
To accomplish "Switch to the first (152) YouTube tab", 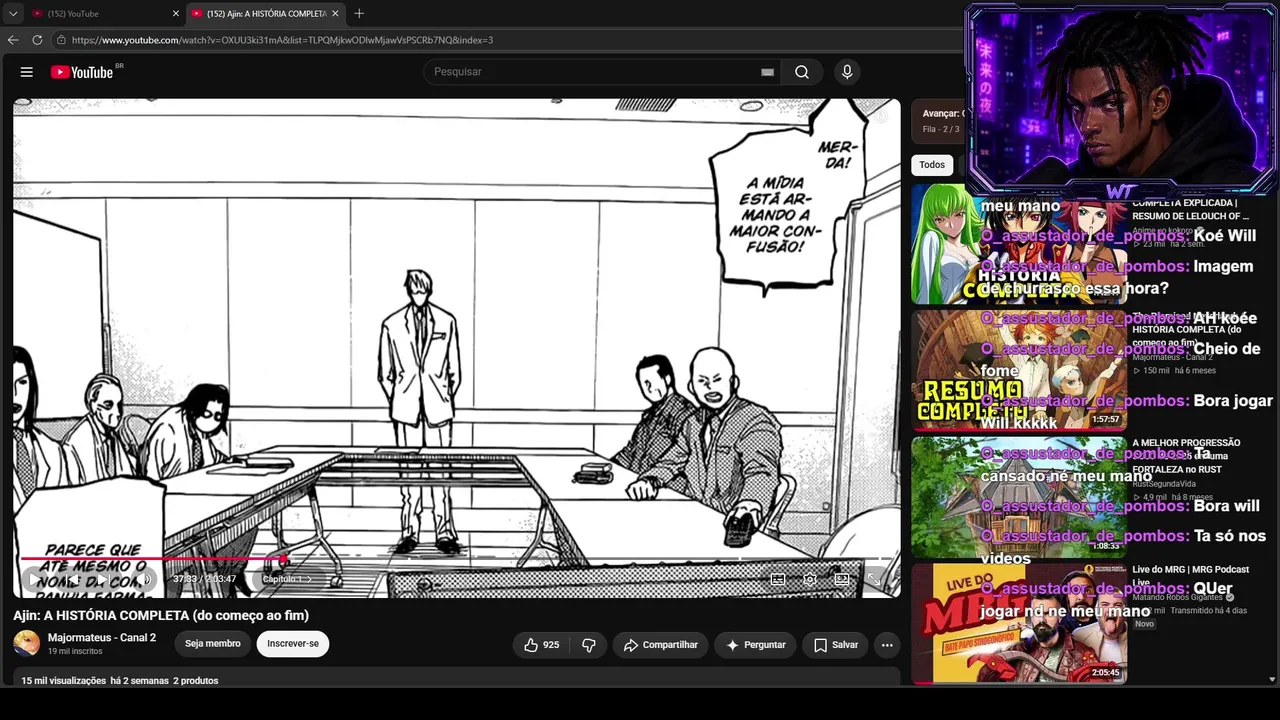I will point(104,14).
